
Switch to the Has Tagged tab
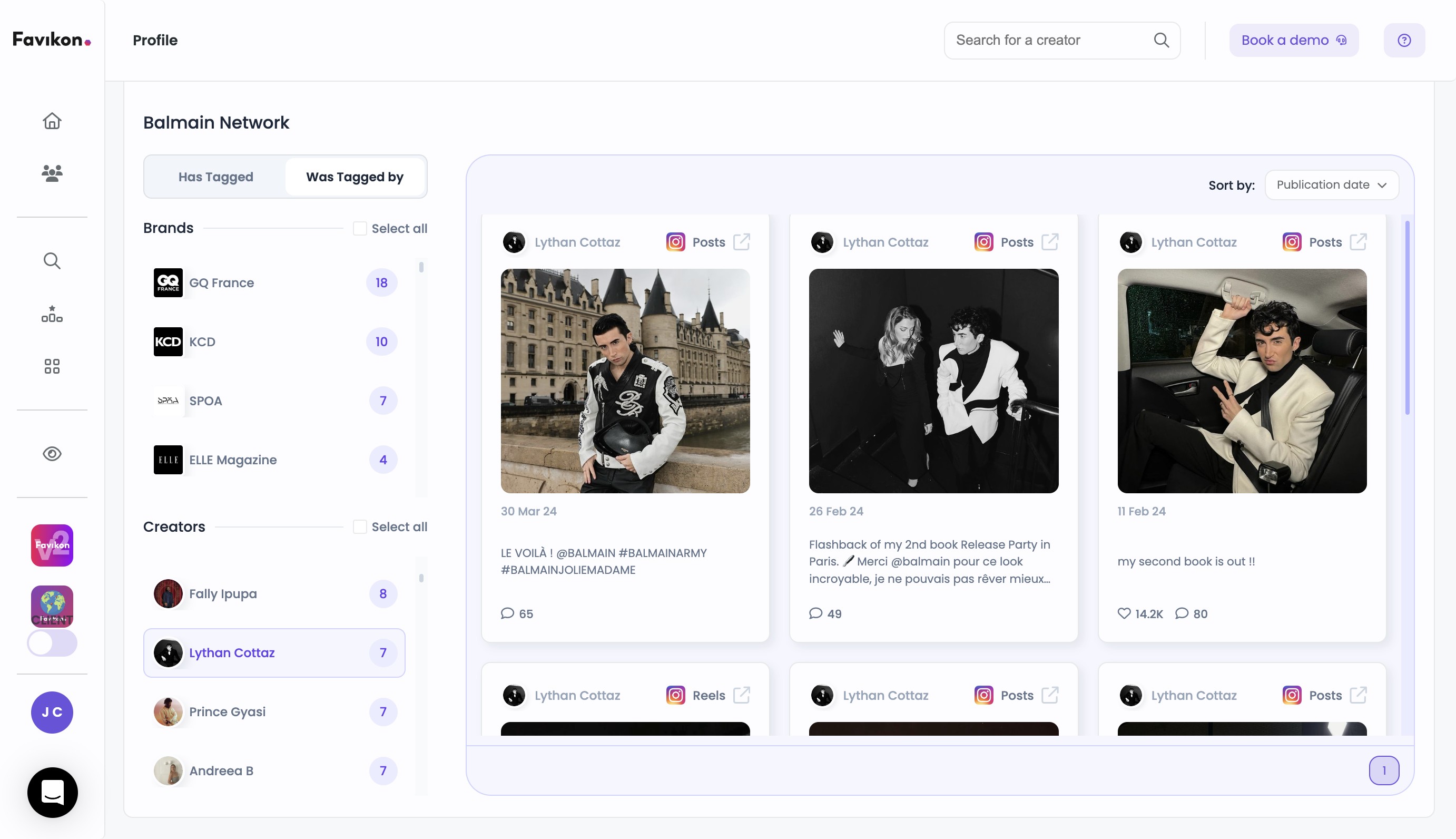coord(215,177)
